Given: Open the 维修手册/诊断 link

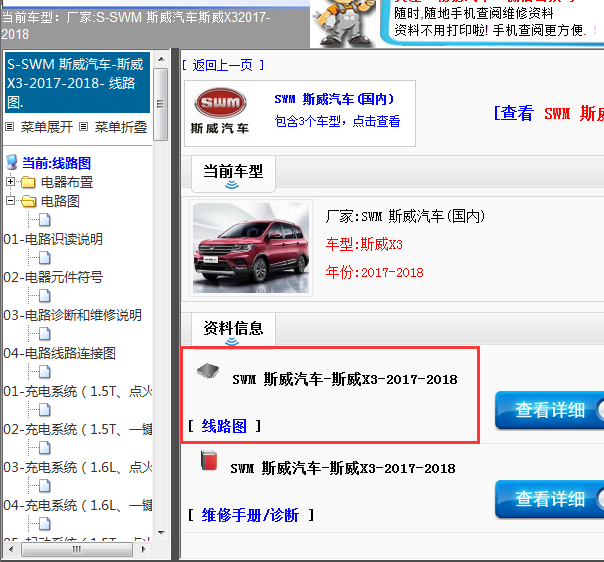Looking at the screenshot, I should click(250, 515).
